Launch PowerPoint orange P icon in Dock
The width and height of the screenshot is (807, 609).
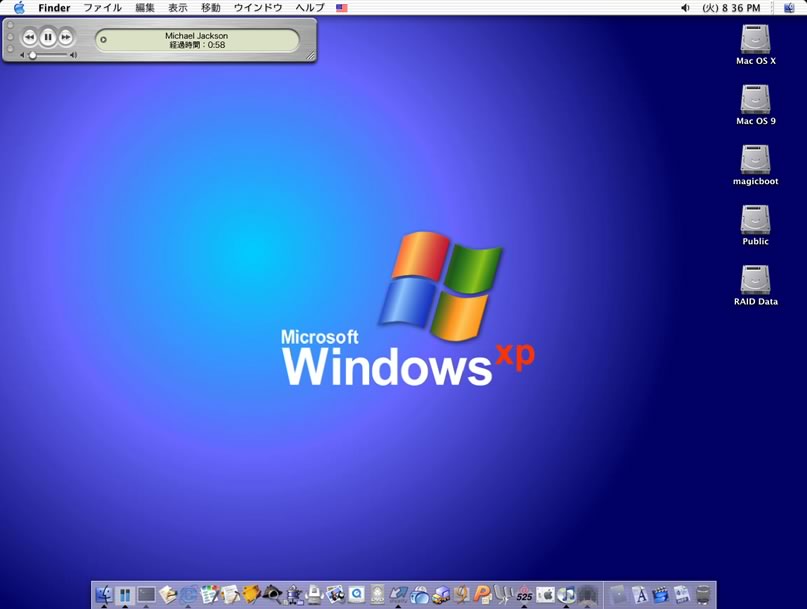pyautogui.click(x=482, y=595)
